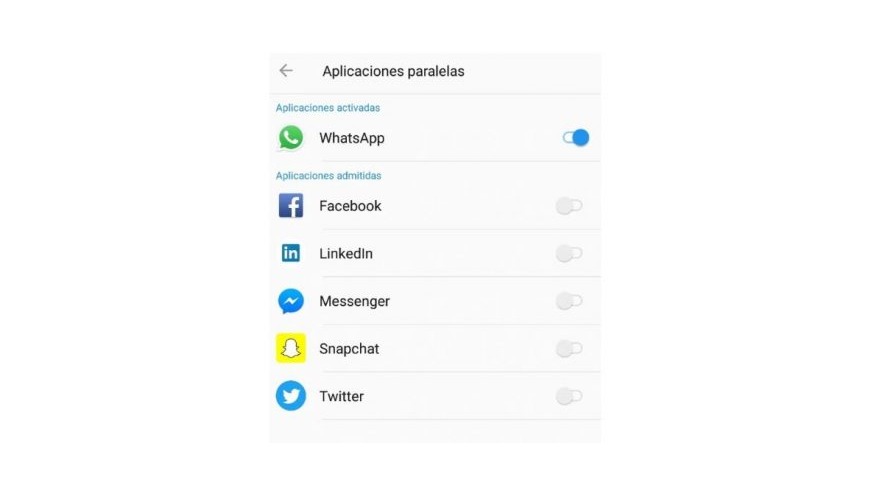Screen dimensions: 880x495
Task: Turn on the Snapchat toggle
Action: point(569,349)
